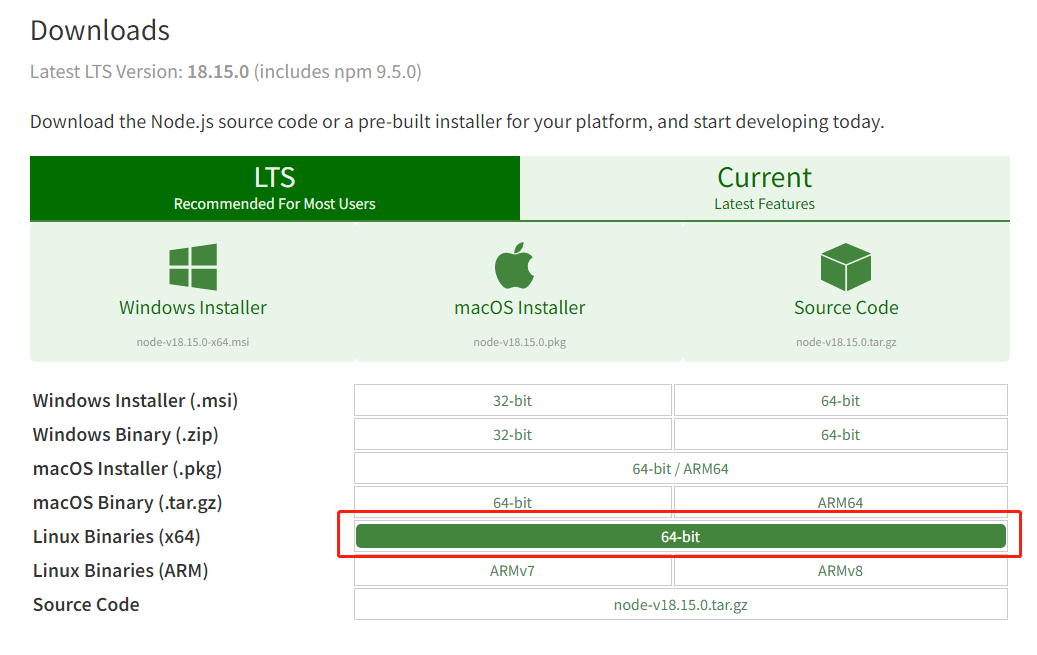Click the Windows logo icon

tap(193, 267)
